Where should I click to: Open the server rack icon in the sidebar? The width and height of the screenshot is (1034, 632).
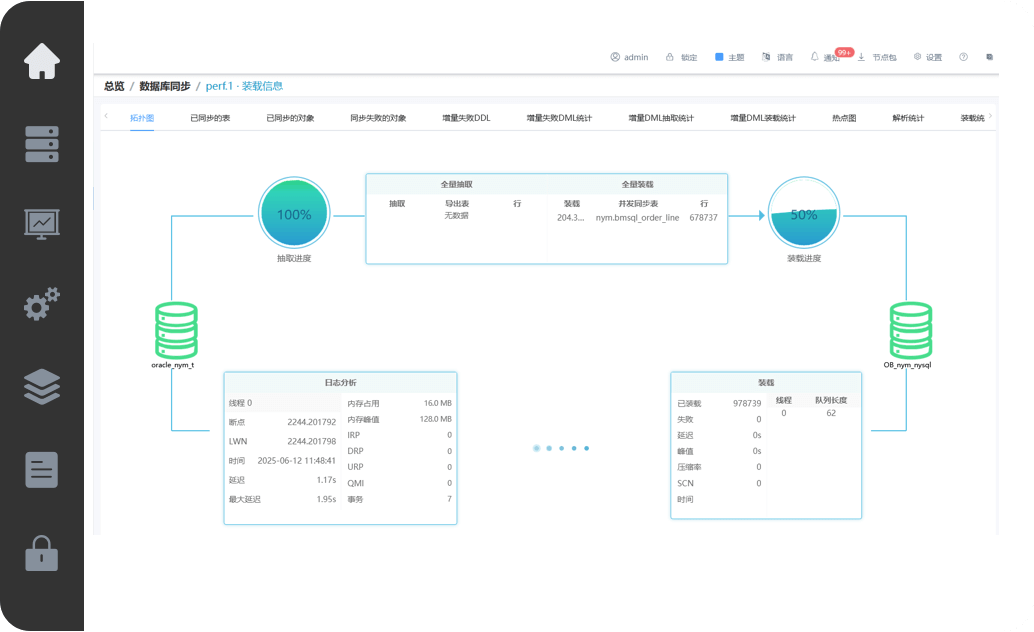click(x=42, y=144)
